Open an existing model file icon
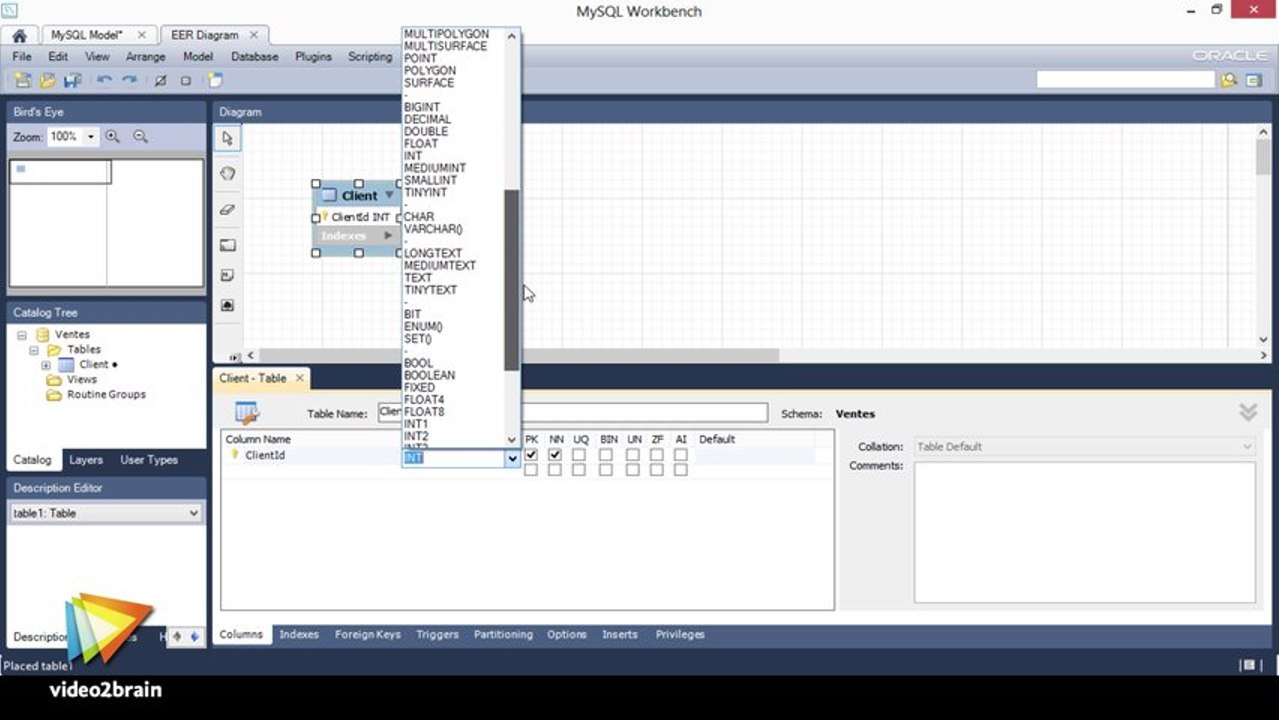 click(x=47, y=80)
